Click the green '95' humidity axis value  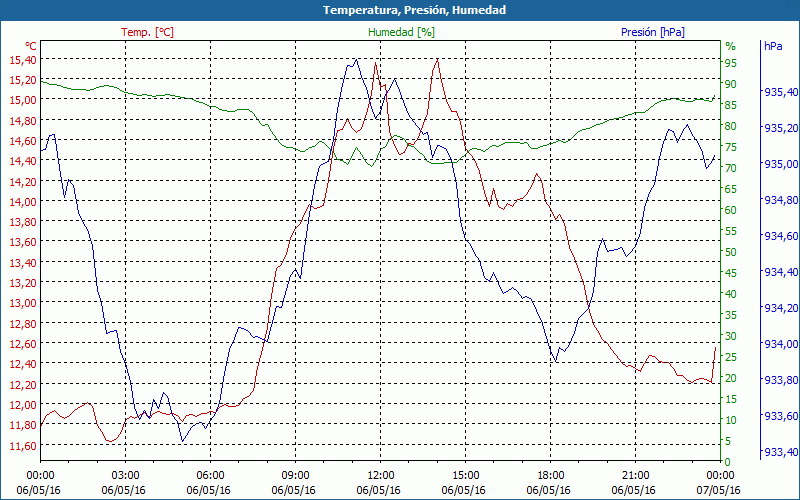coord(731,63)
